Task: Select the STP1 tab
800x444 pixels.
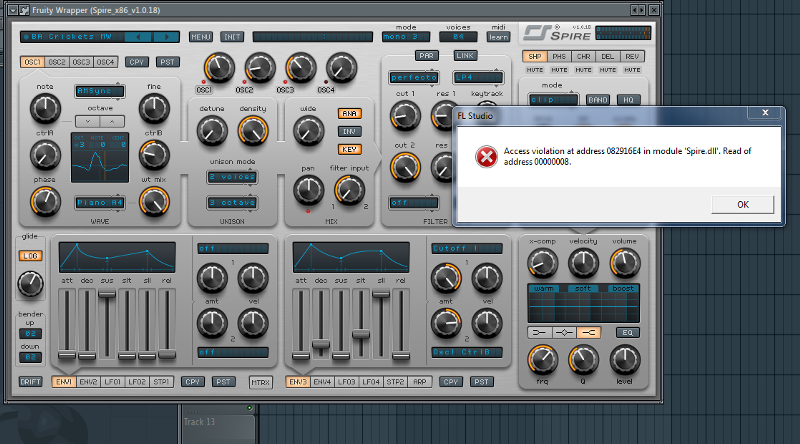Action: pos(161,382)
